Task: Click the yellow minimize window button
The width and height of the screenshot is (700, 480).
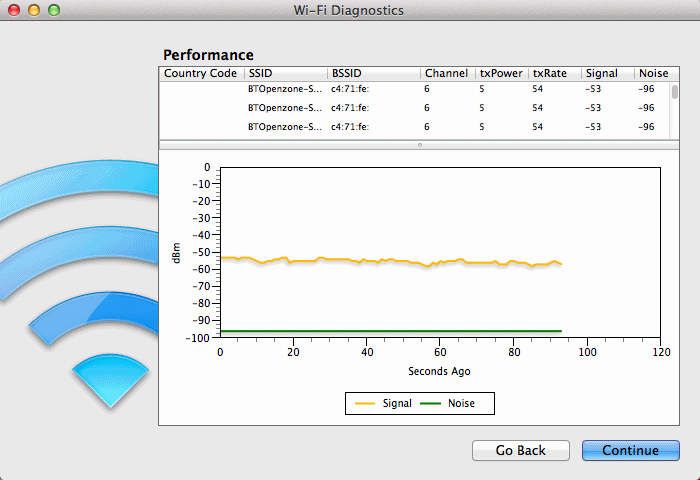Action: coord(34,10)
